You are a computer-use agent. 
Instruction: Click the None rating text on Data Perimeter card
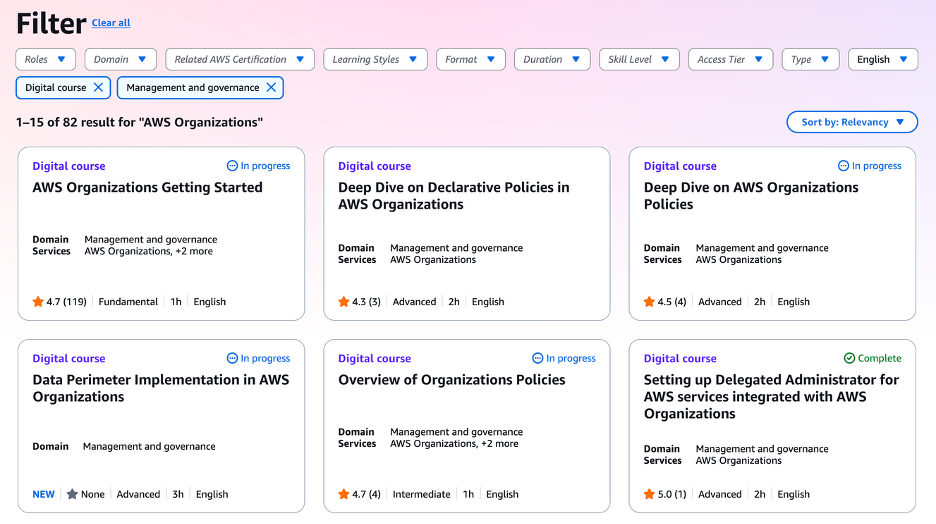coord(93,494)
